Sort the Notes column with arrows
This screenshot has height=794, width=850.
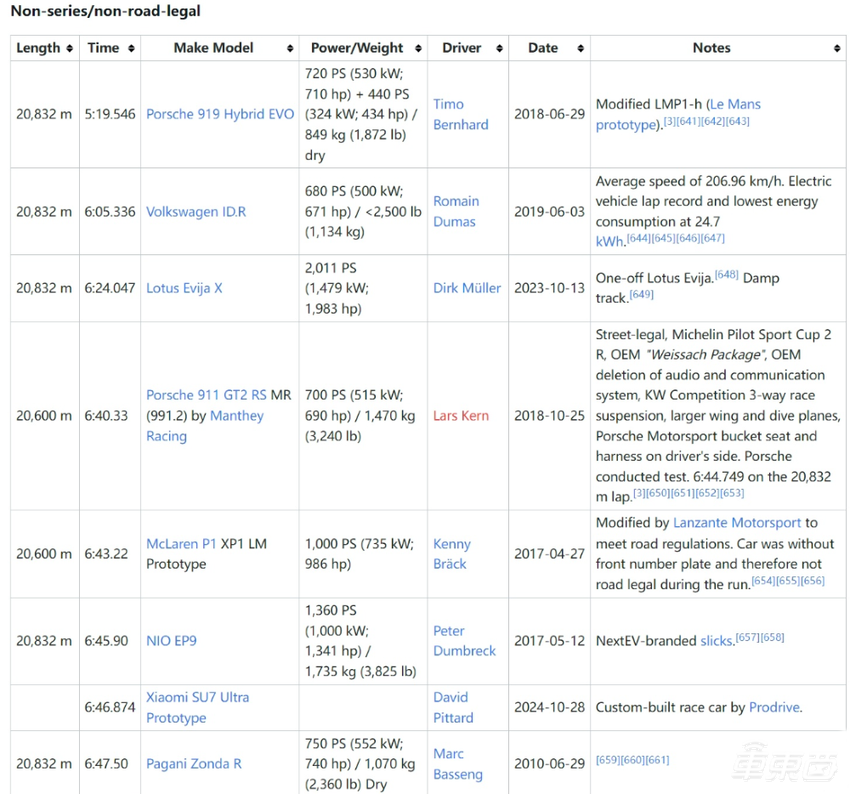[x=836, y=48]
